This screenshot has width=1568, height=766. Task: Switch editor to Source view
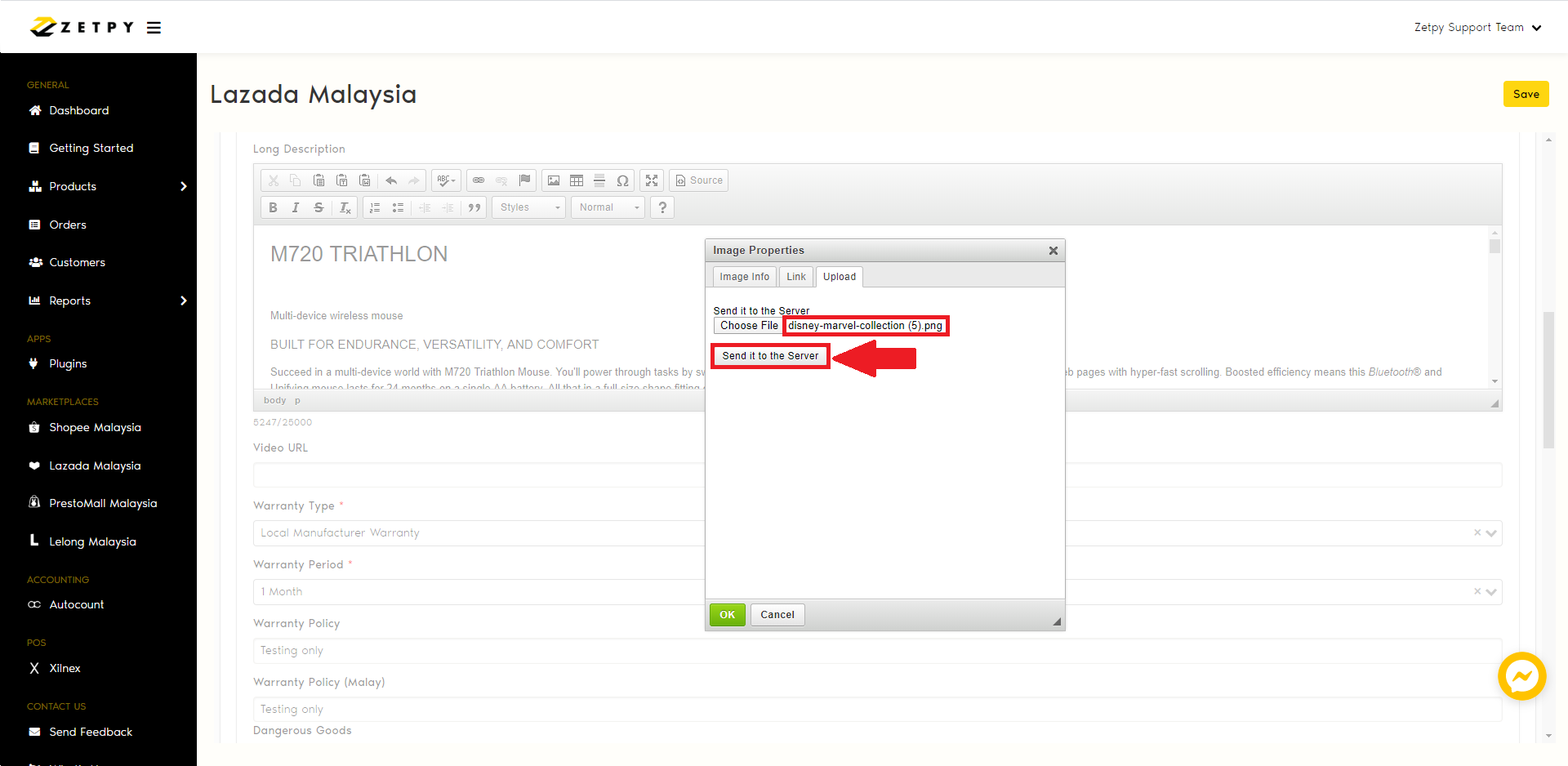pyautogui.click(x=699, y=180)
